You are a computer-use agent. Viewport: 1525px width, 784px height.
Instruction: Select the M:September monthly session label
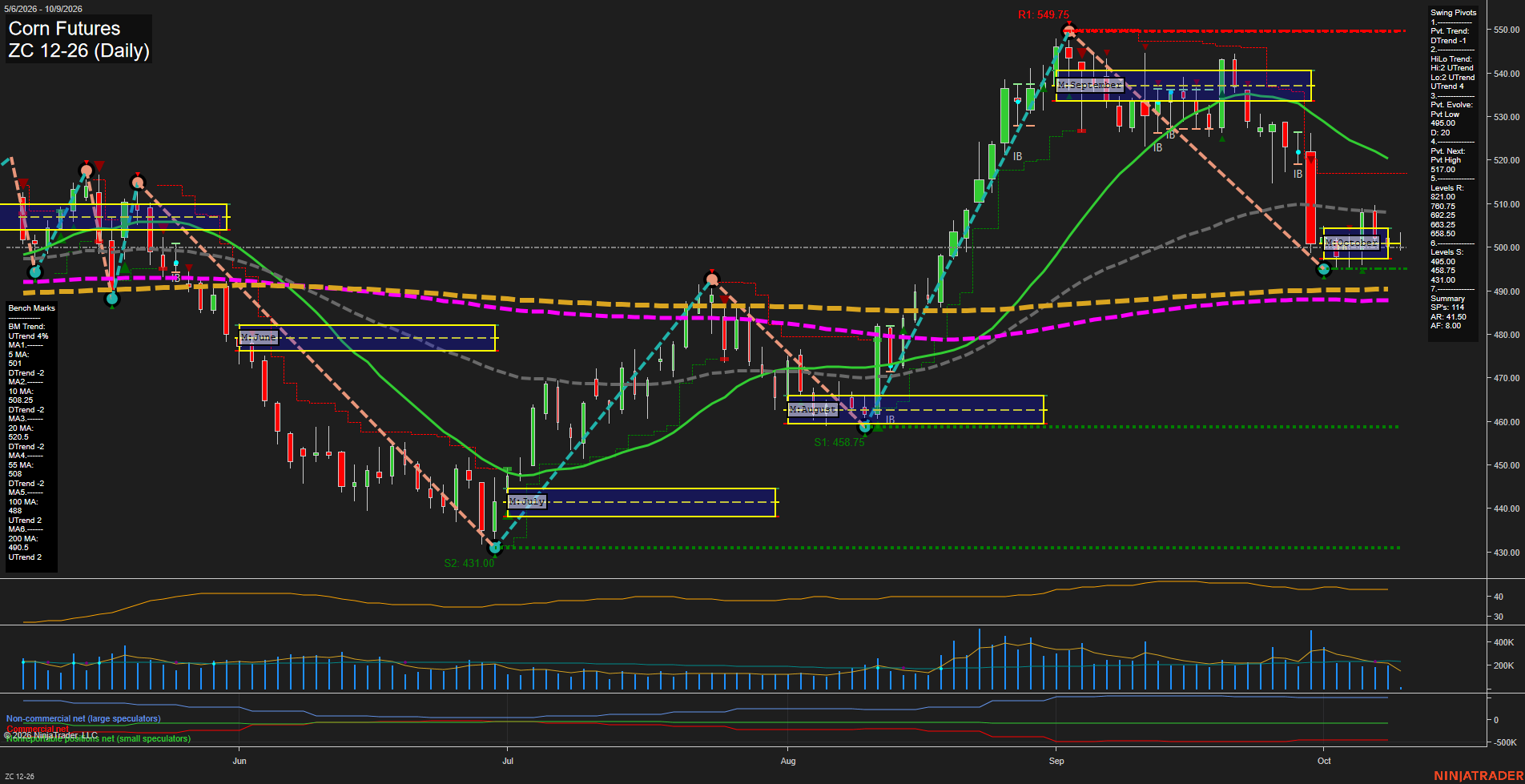click(x=1089, y=85)
